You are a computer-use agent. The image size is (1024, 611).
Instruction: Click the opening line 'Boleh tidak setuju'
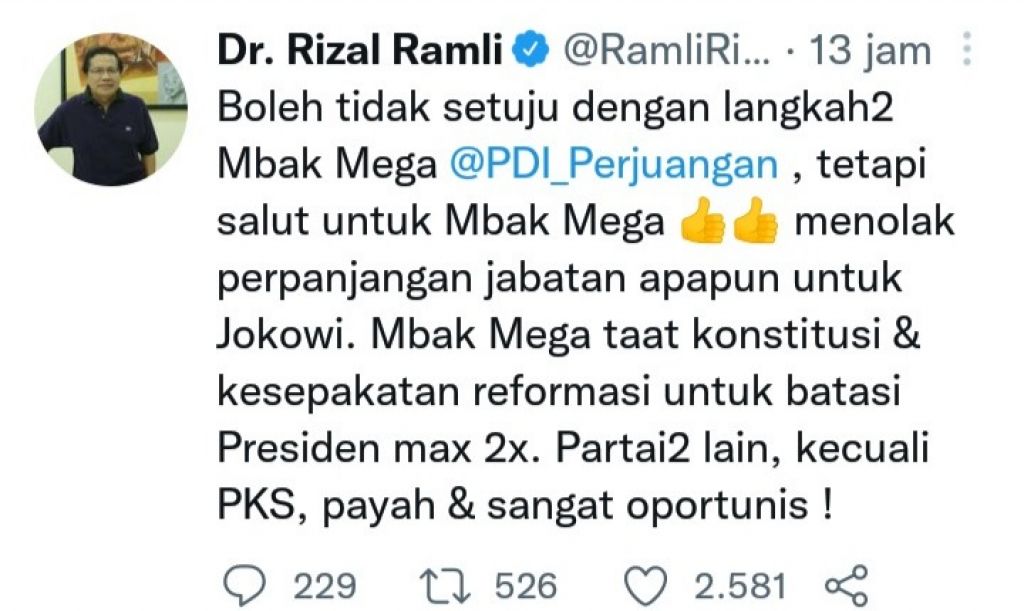point(388,106)
